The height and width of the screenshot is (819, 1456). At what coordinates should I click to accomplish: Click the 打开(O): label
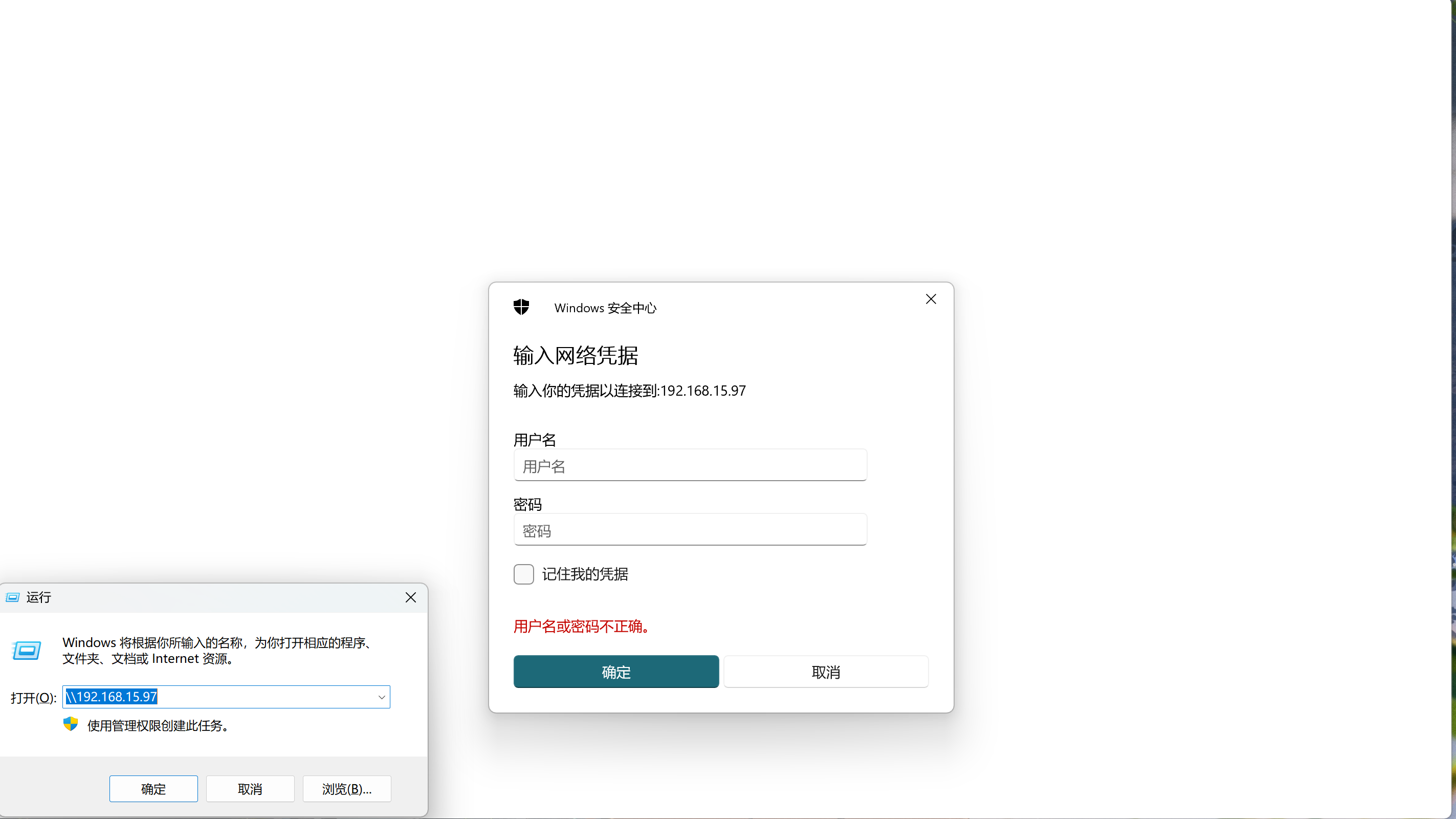(x=33, y=697)
